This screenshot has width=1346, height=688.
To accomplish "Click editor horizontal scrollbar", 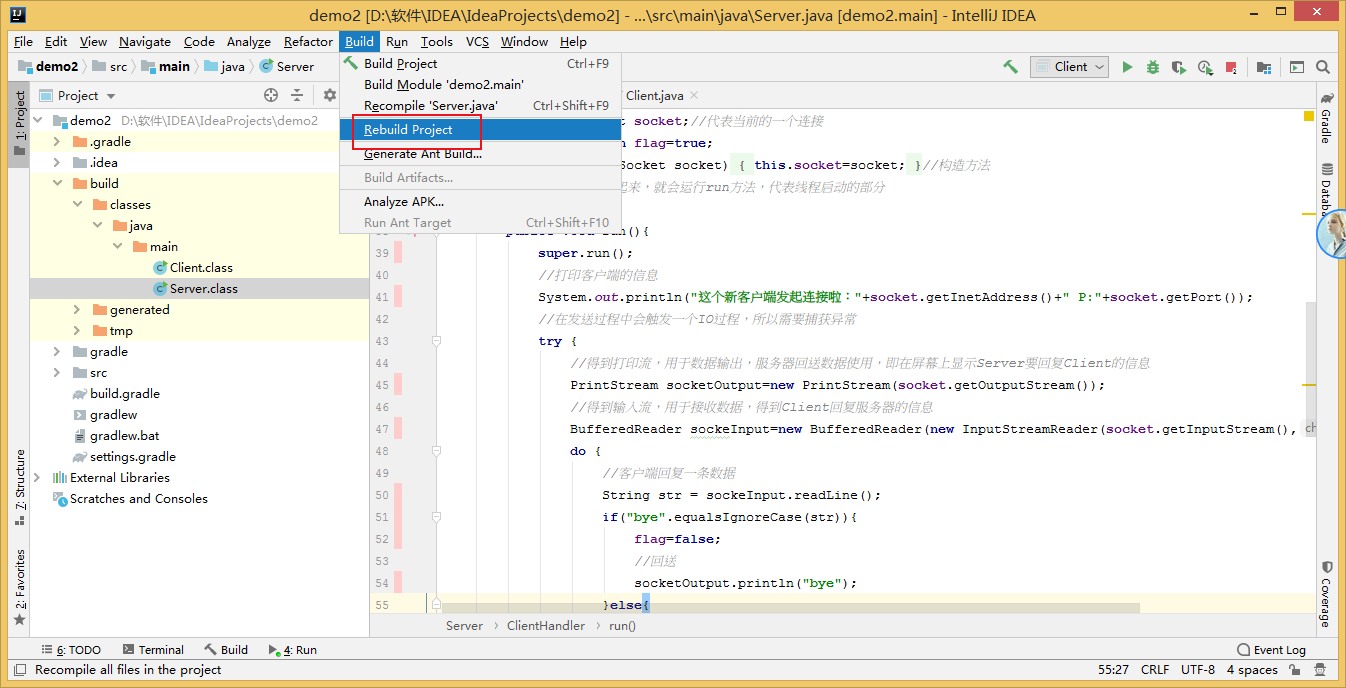I will coord(790,607).
